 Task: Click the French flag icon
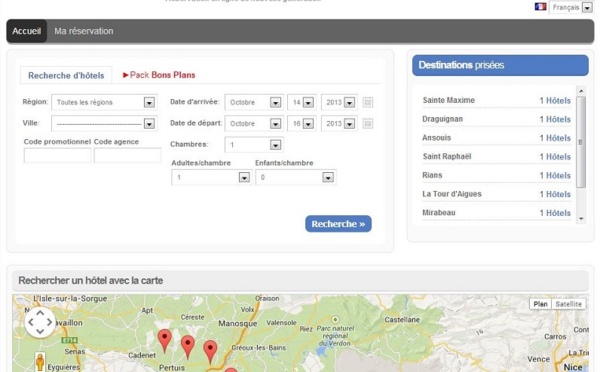[540, 7]
